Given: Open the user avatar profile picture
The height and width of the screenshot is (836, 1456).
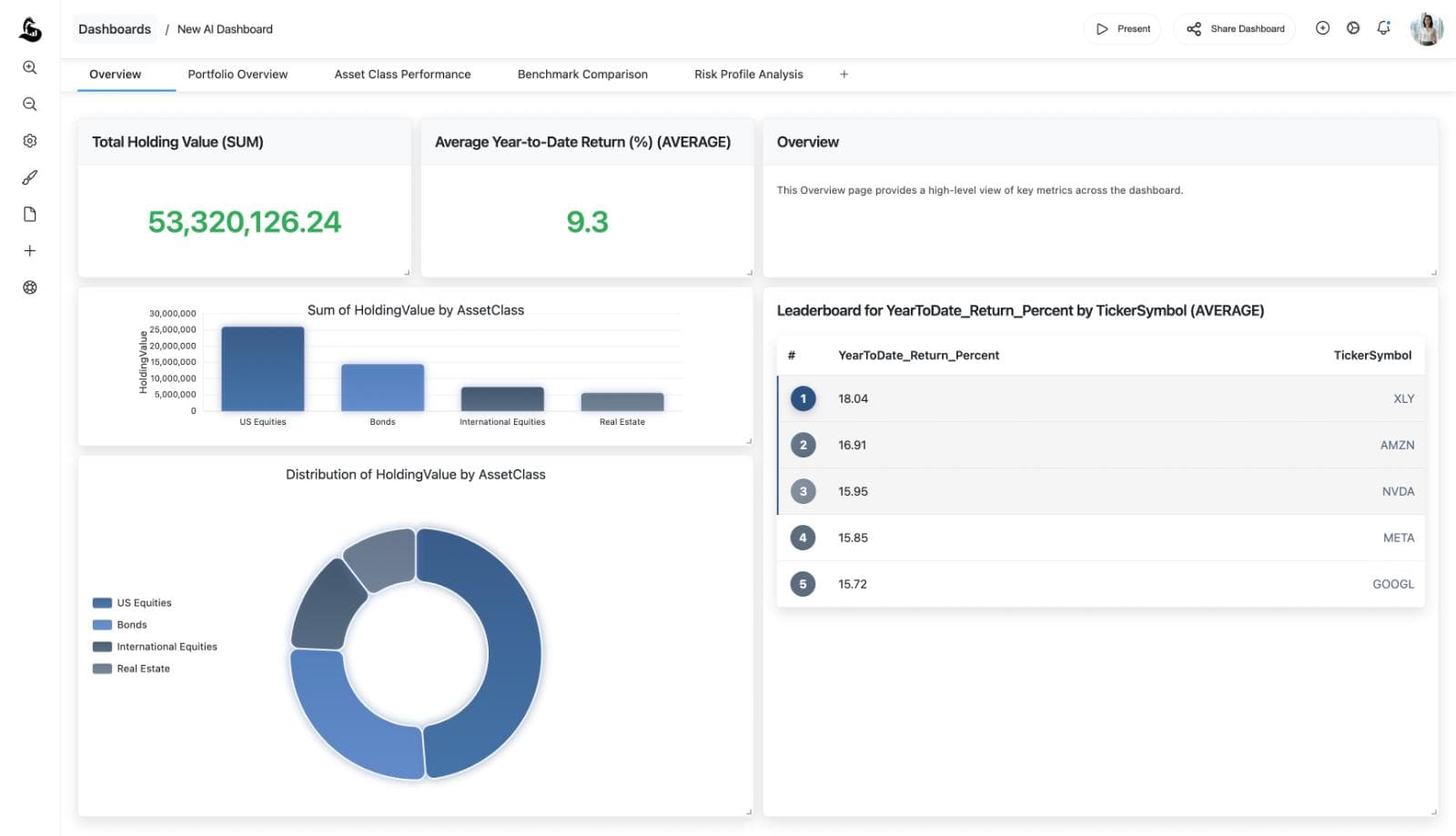Looking at the screenshot, I should 1427,28.
